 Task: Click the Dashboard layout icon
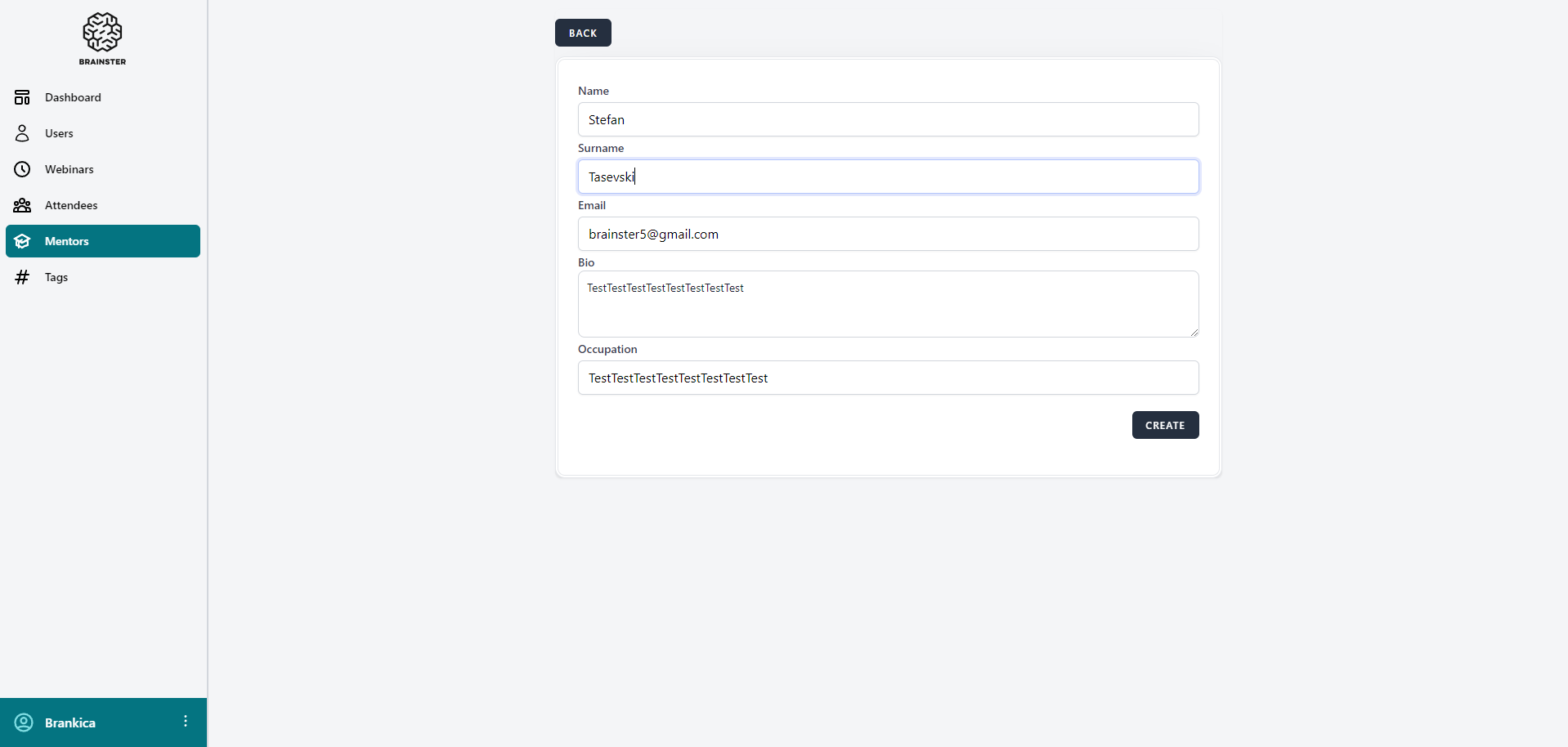point(22,97)
